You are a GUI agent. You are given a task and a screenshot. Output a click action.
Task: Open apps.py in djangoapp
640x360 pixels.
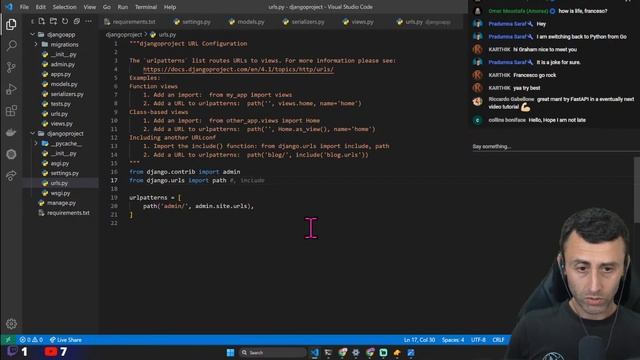(x=60, y=74)
